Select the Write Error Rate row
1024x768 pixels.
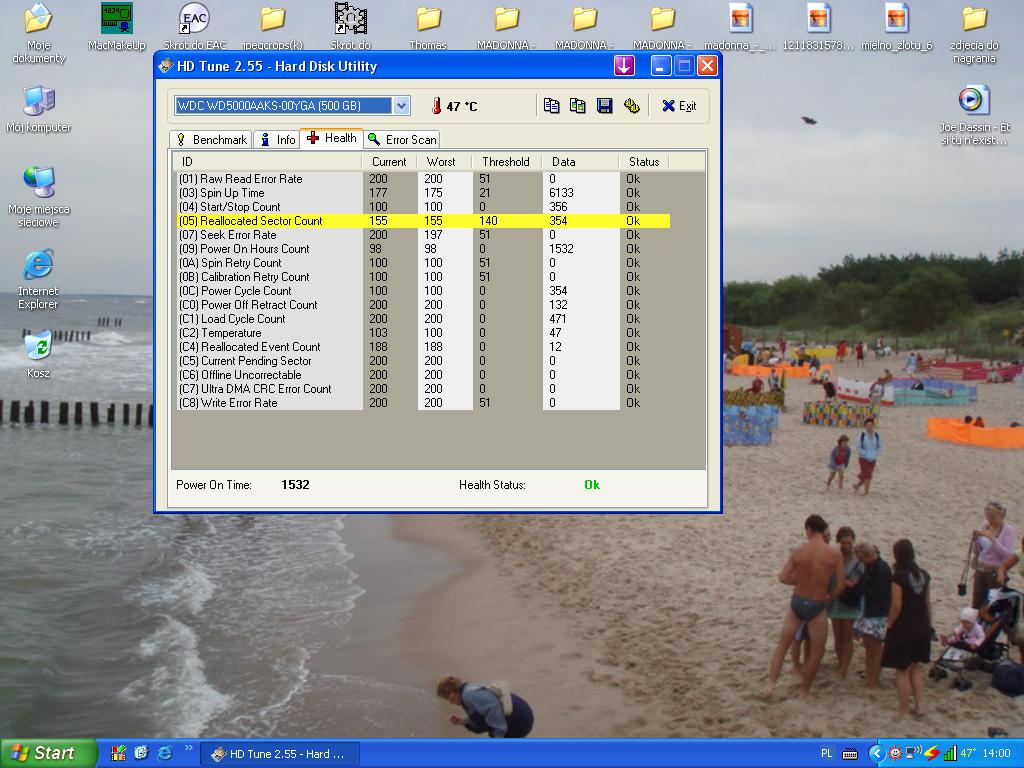422,403
